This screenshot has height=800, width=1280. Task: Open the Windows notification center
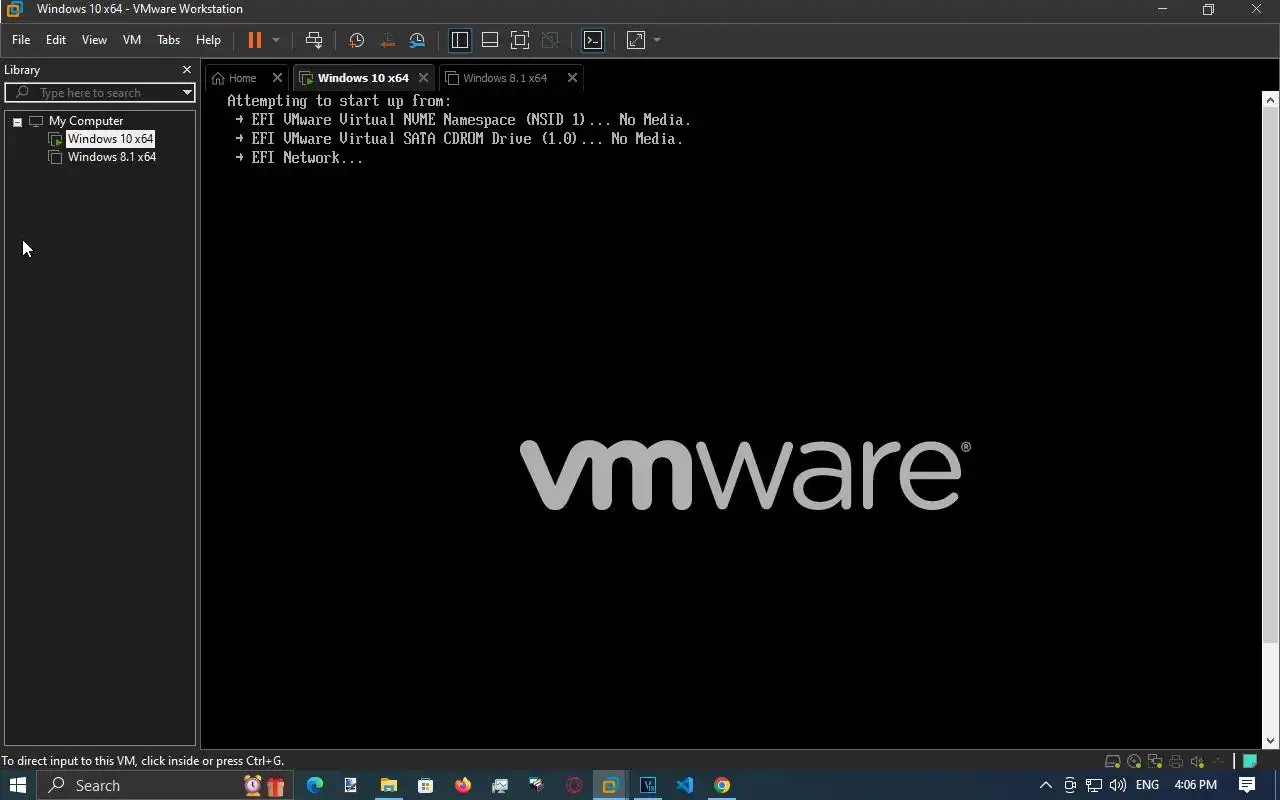pos(1247,785)
